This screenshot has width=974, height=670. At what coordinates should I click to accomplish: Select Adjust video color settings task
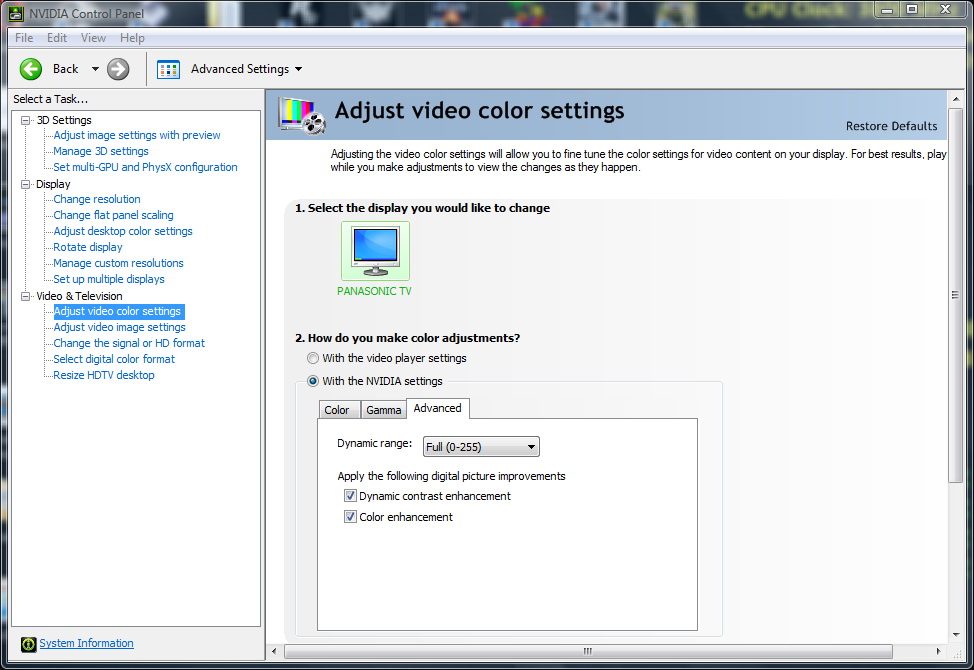coord(117,312)
